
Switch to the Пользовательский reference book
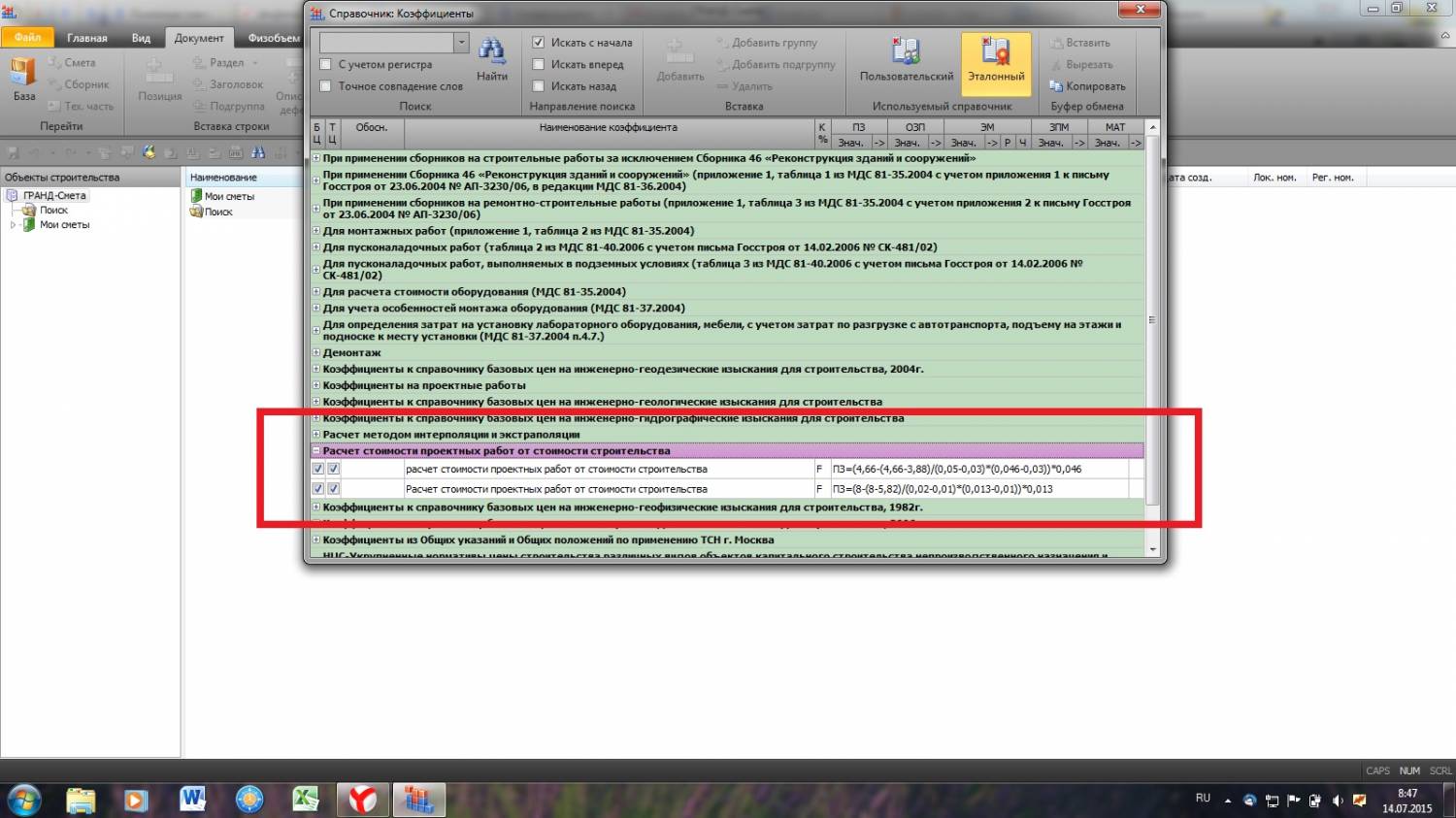[x=907, y=60]
